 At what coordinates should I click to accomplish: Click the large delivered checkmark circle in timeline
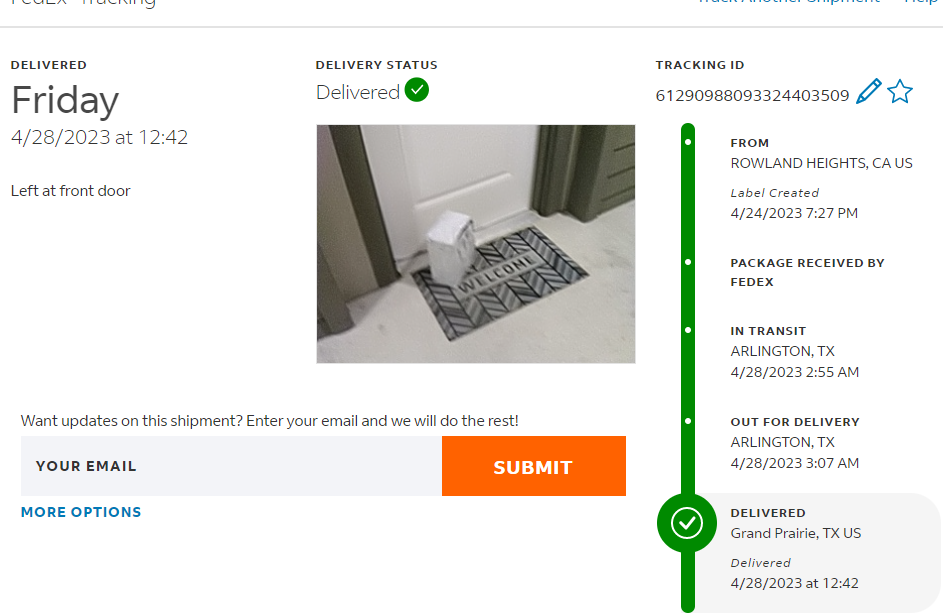pos(687,522)
